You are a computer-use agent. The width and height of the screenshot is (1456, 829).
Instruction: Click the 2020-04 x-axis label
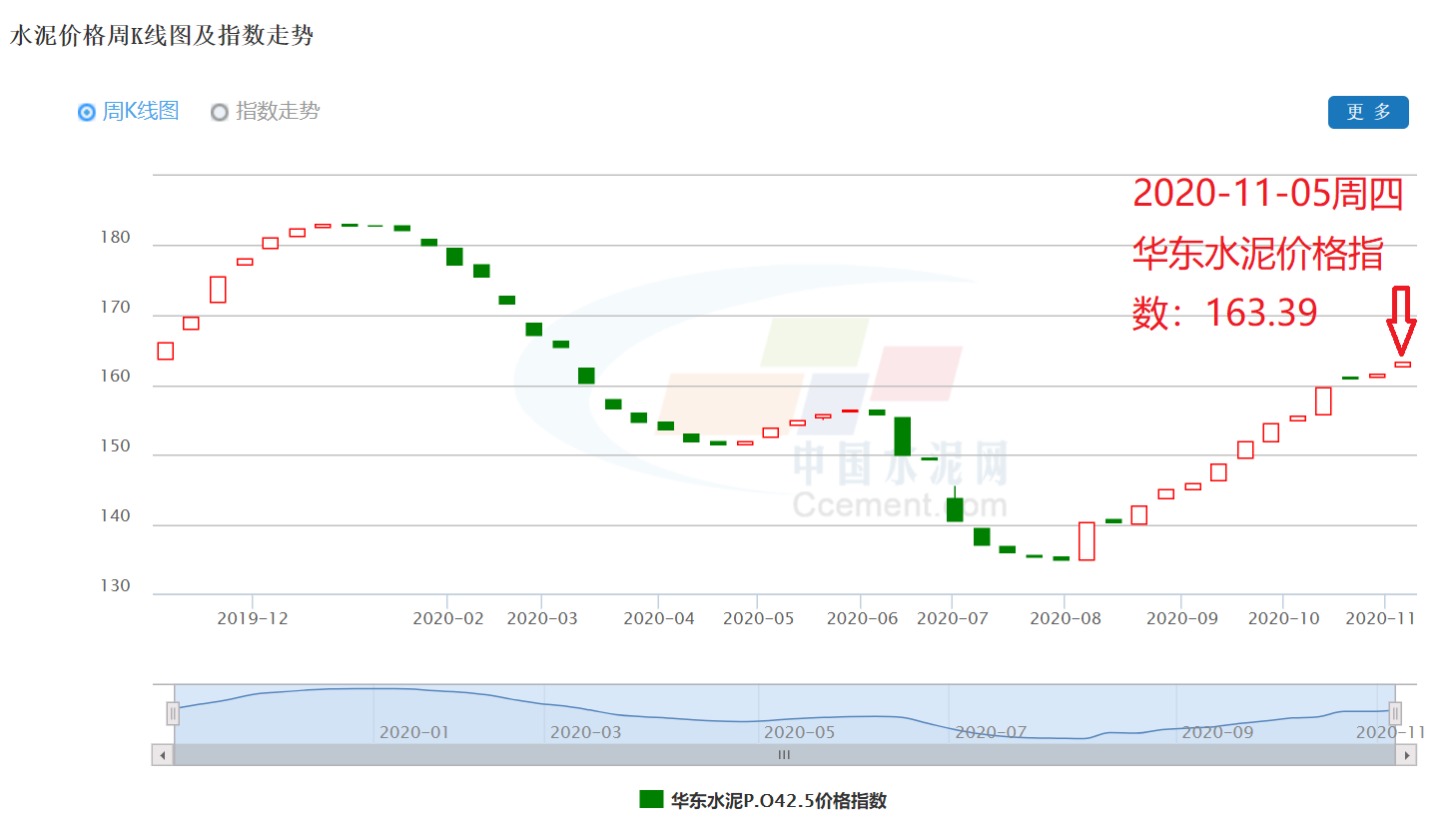coord(659,618)
